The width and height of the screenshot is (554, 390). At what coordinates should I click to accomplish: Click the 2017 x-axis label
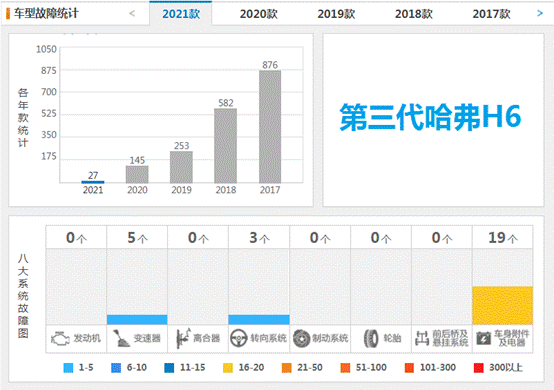(270, 190)
